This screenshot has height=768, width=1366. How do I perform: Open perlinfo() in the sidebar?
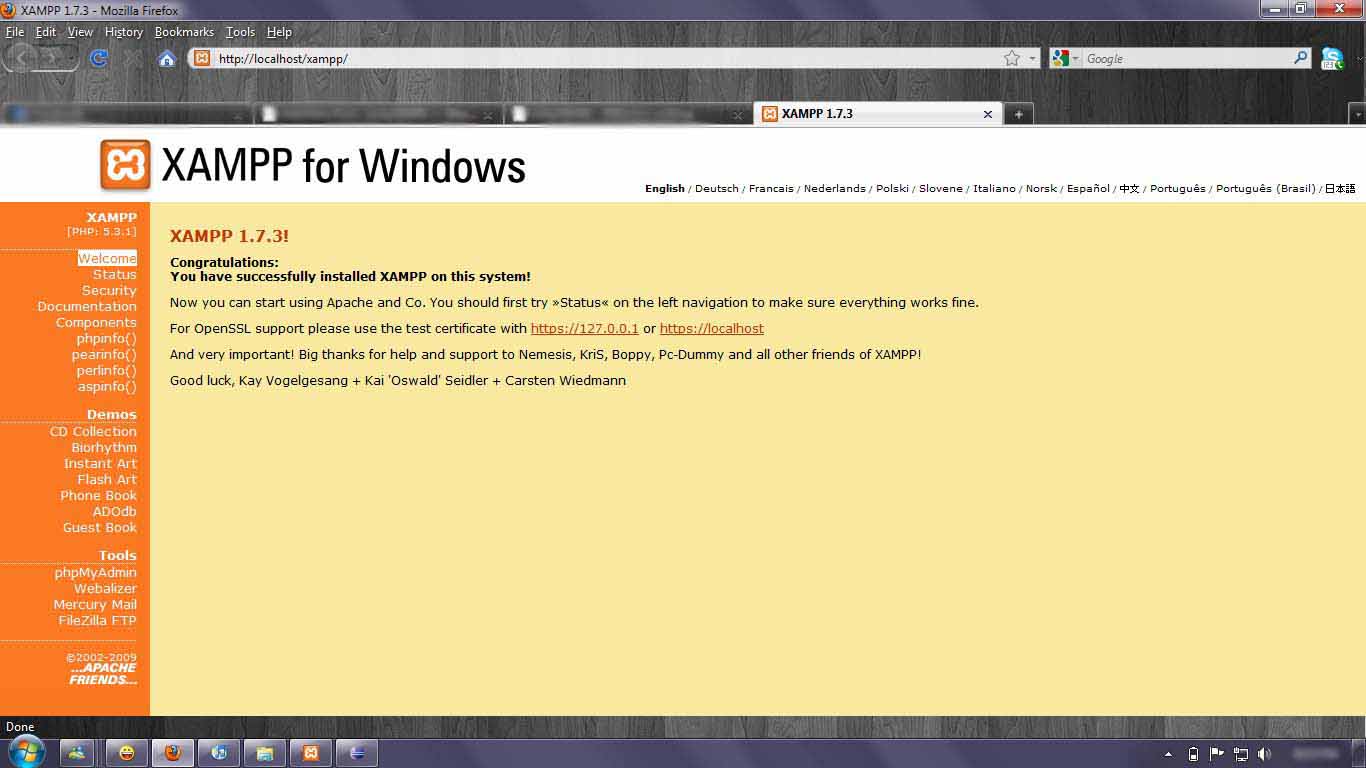click(106, 370)
